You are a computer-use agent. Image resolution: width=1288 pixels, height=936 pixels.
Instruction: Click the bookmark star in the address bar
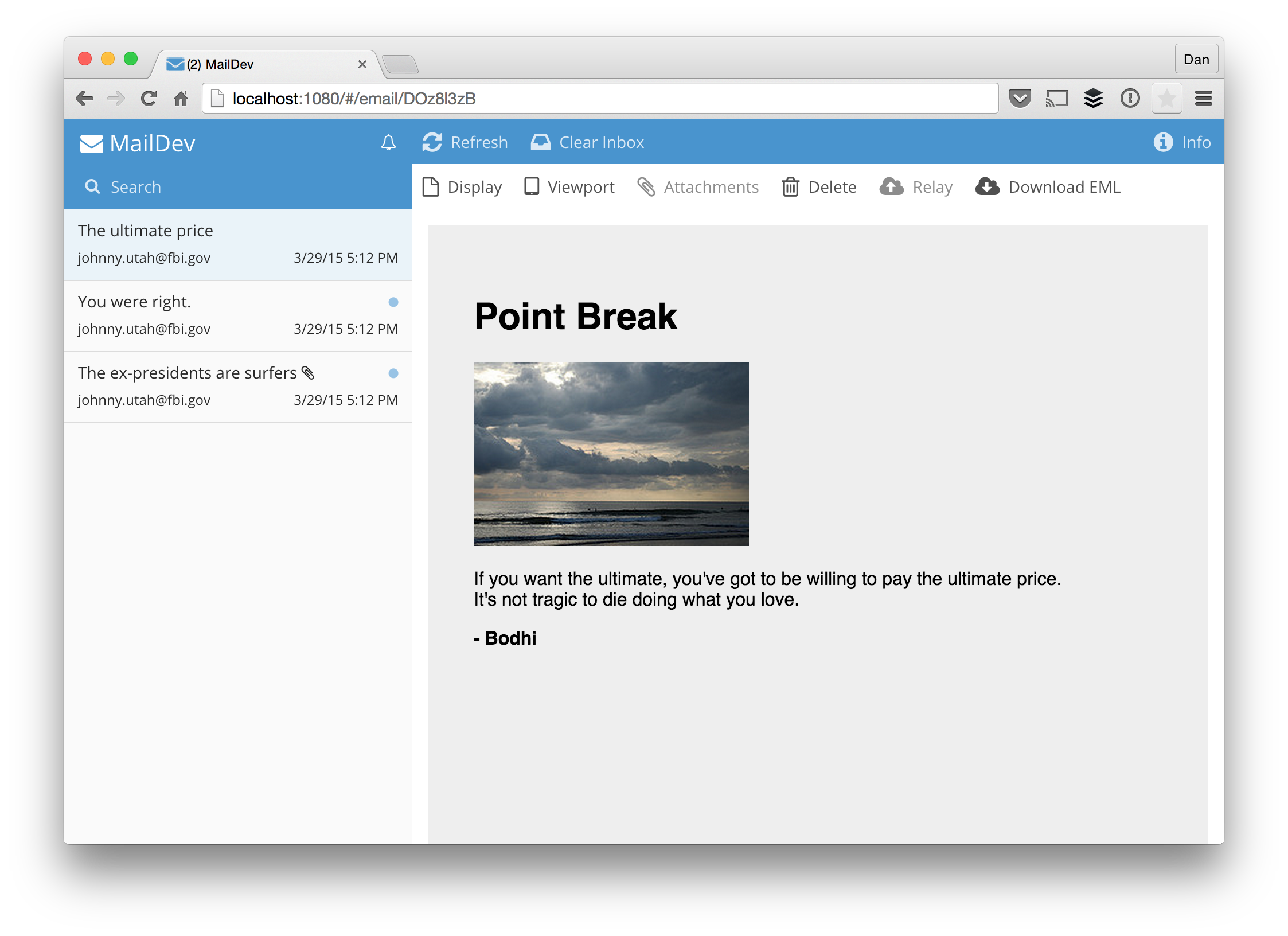coord(1167,97)
